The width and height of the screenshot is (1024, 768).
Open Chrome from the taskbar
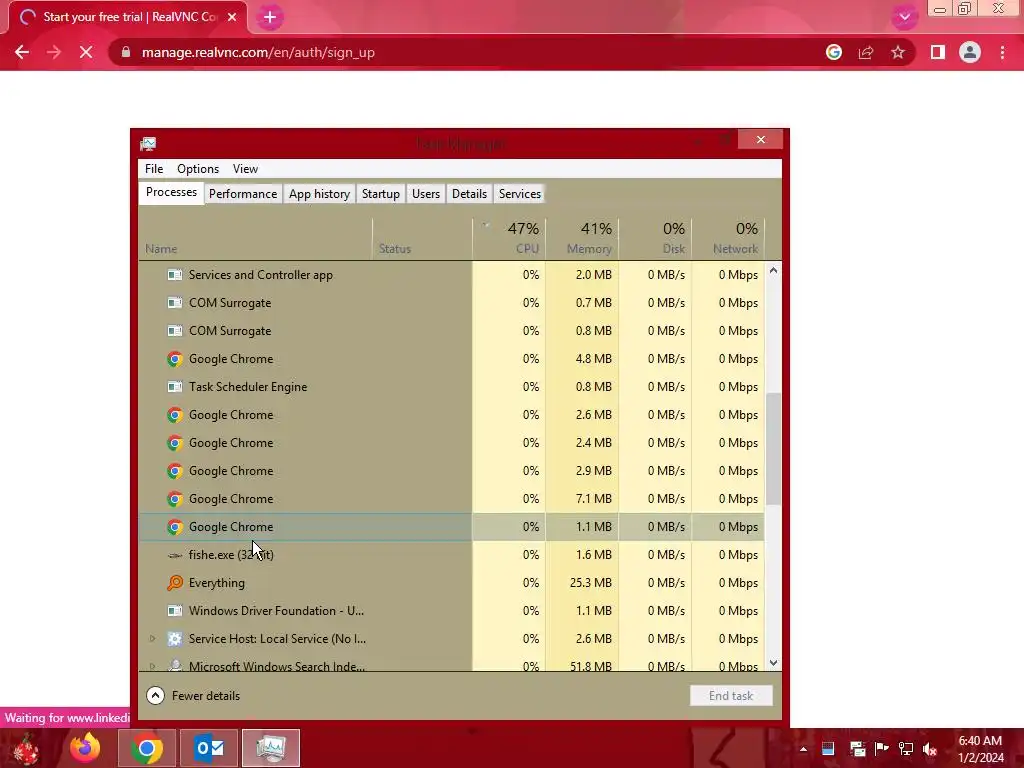coord(146,748)
